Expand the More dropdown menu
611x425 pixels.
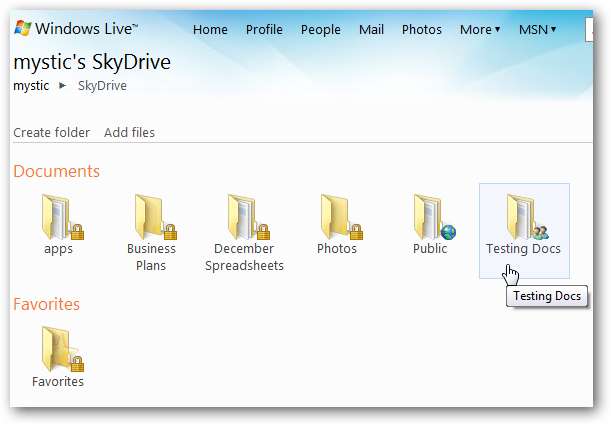[480, 30]
